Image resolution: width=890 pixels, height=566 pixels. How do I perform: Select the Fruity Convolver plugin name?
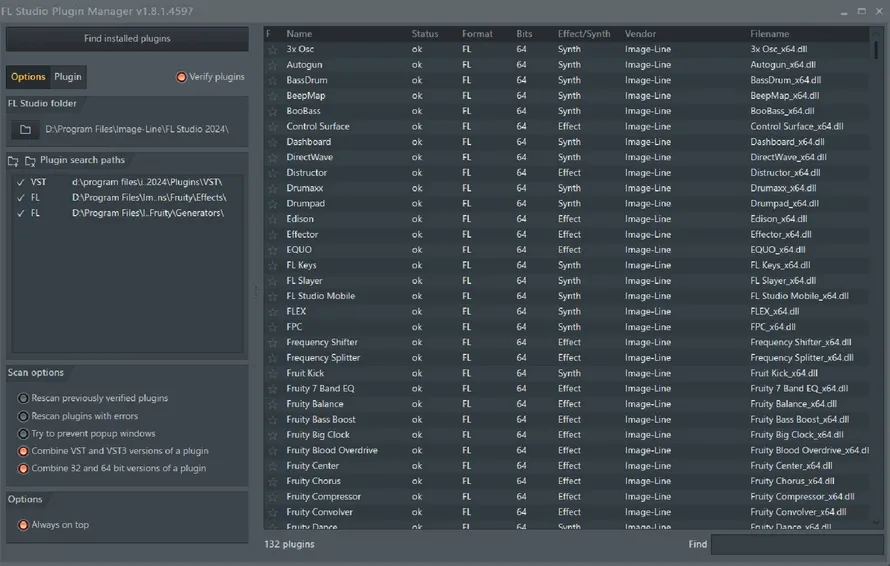coord(319,512)
